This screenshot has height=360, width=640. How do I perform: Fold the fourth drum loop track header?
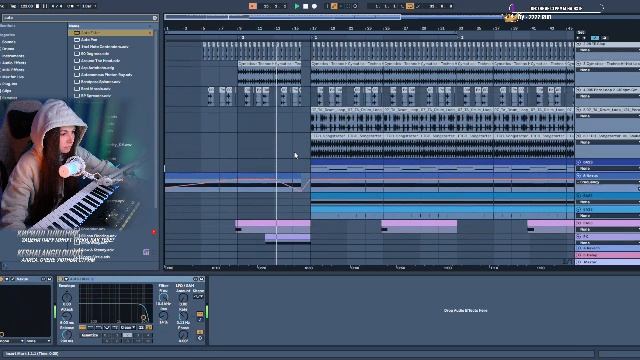coord(579,110)
